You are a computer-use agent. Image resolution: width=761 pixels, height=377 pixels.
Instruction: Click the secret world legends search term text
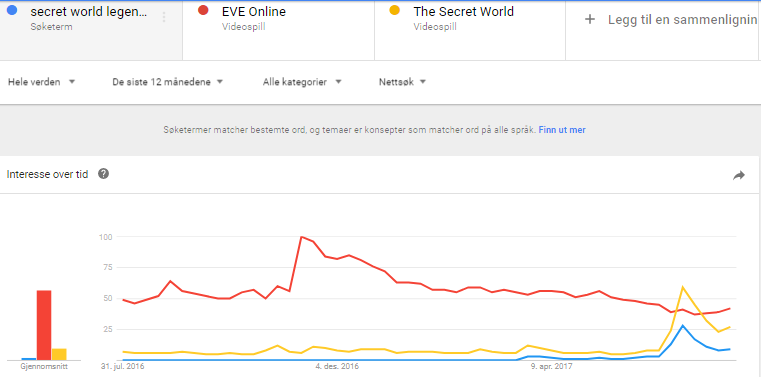tap(88, 12)
